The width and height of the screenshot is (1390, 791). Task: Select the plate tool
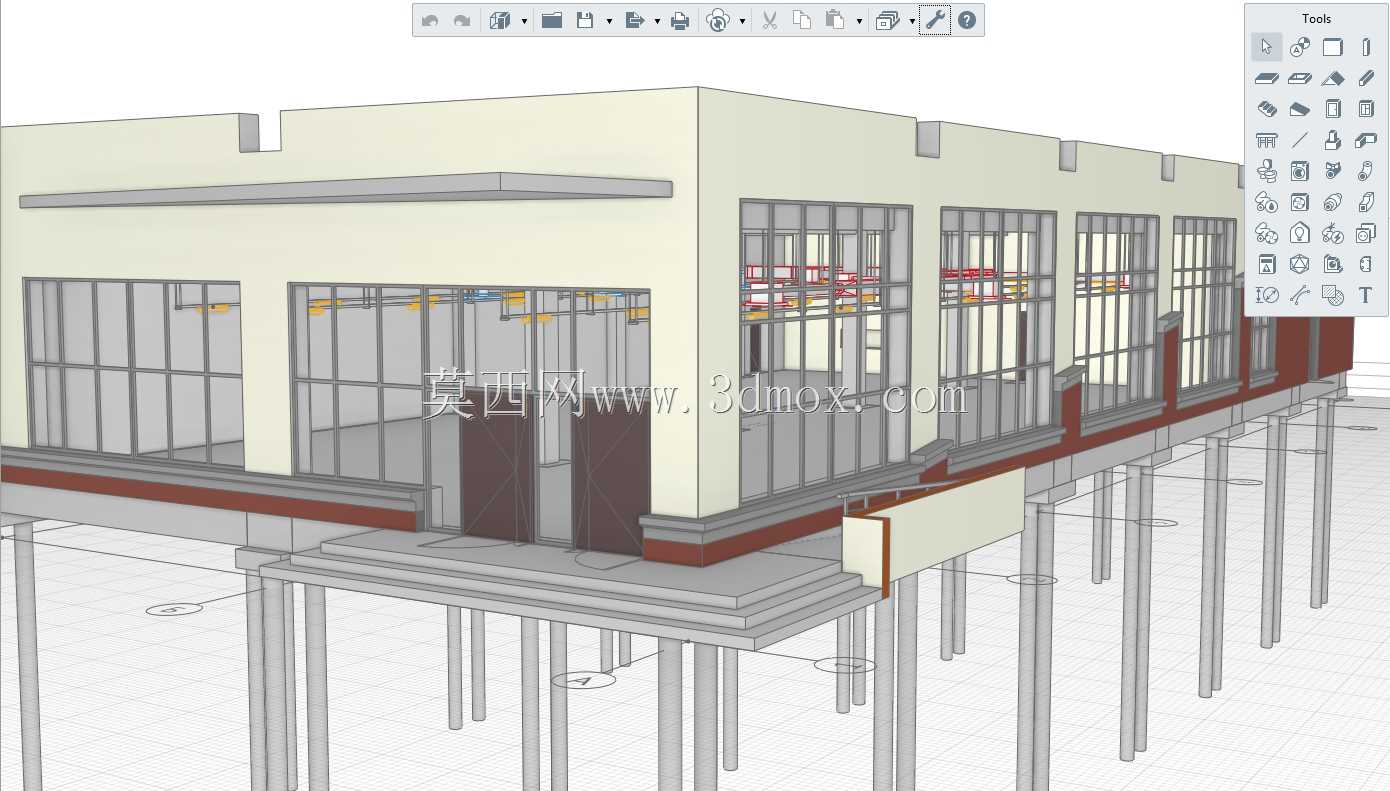(1366, 265)
